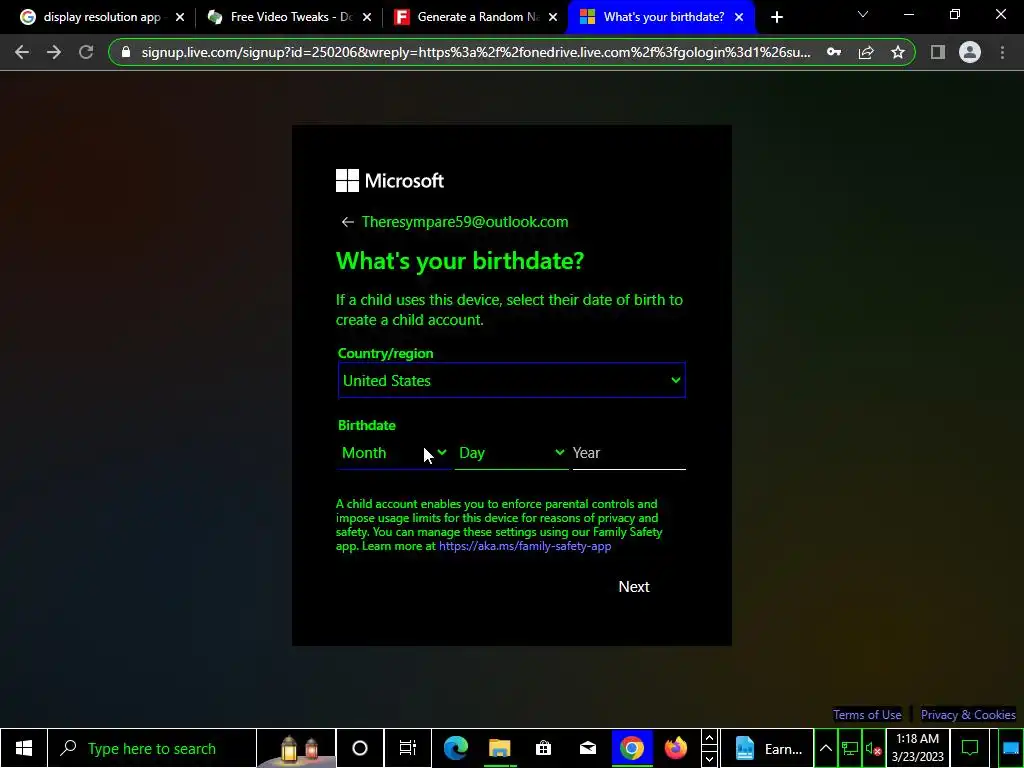Click the address bar URL
The width and height of the screenshot is (1024, 768).
pos(476,52)
